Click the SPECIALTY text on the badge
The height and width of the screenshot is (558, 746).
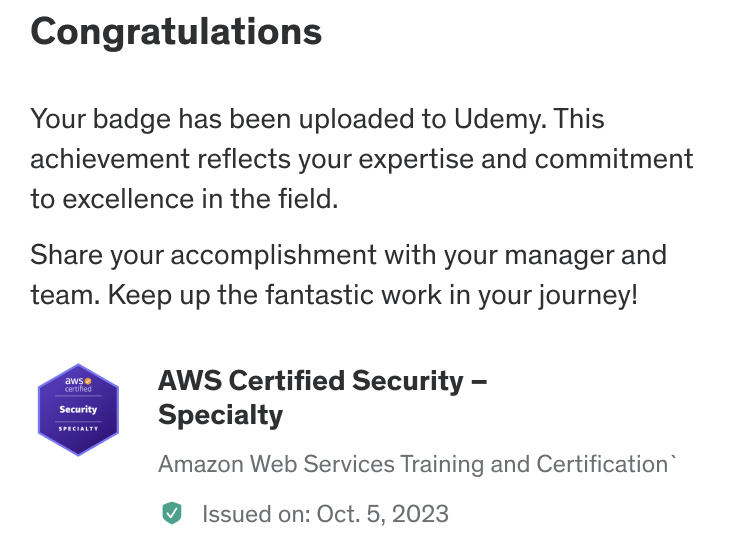coord(78,430)
